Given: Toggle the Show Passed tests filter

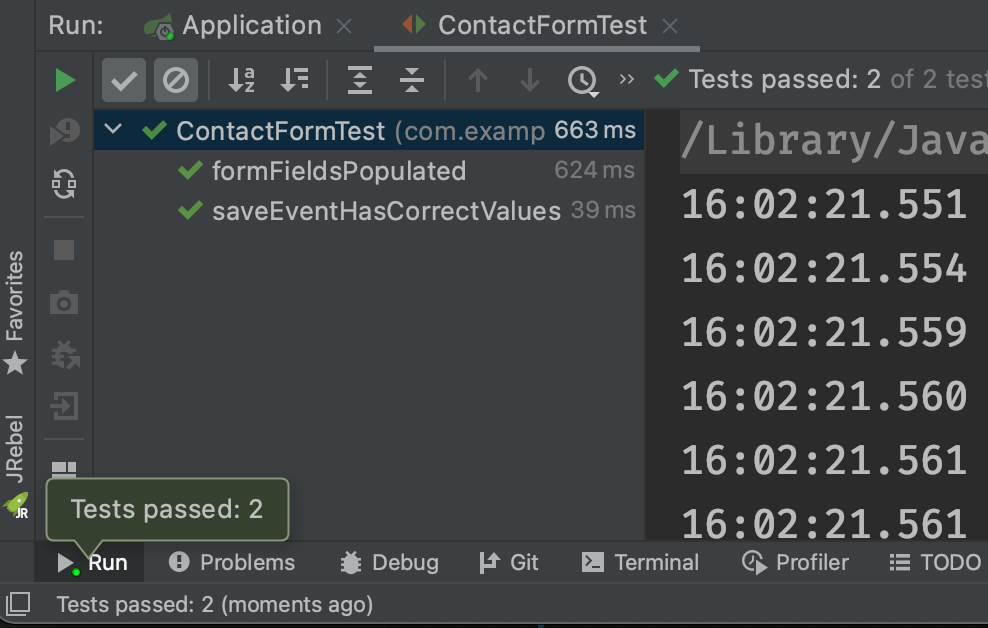Looking at the screenshot, I should click(123, 80).
